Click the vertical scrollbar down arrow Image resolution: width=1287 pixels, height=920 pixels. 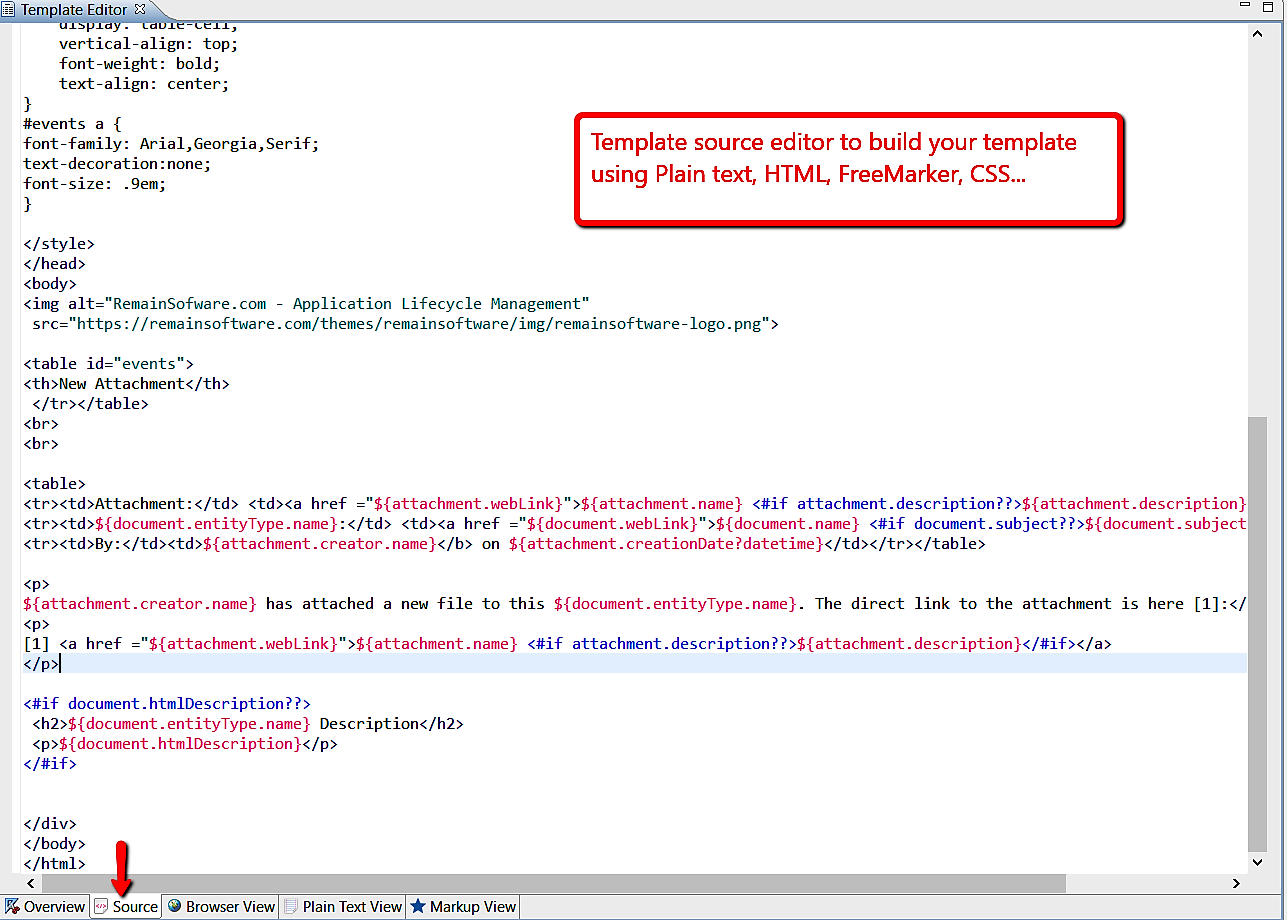tap(1258, 862)
